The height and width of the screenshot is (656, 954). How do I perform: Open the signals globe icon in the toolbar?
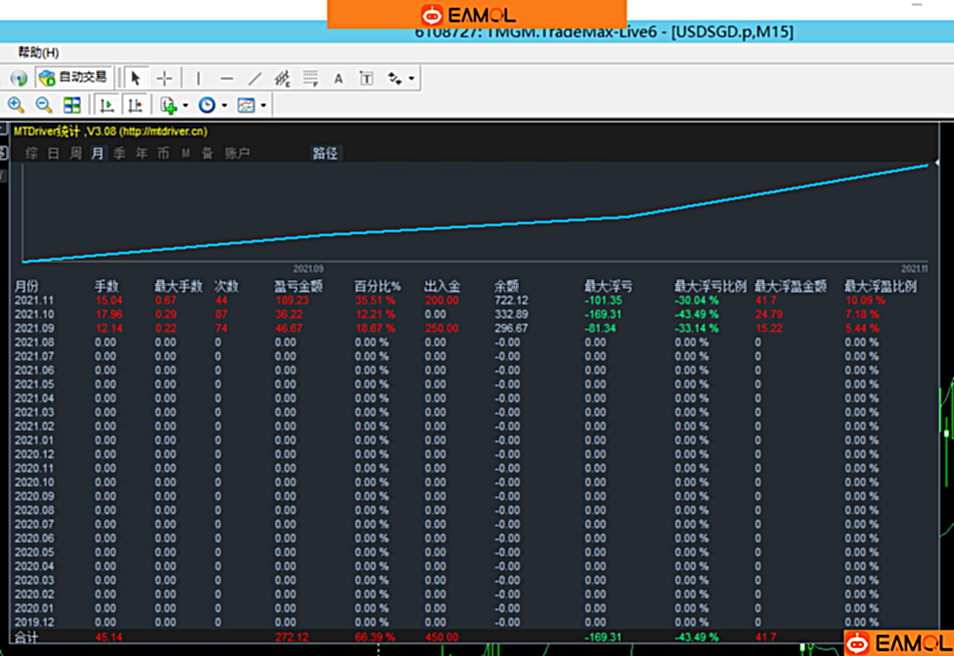tap(19, 78)
